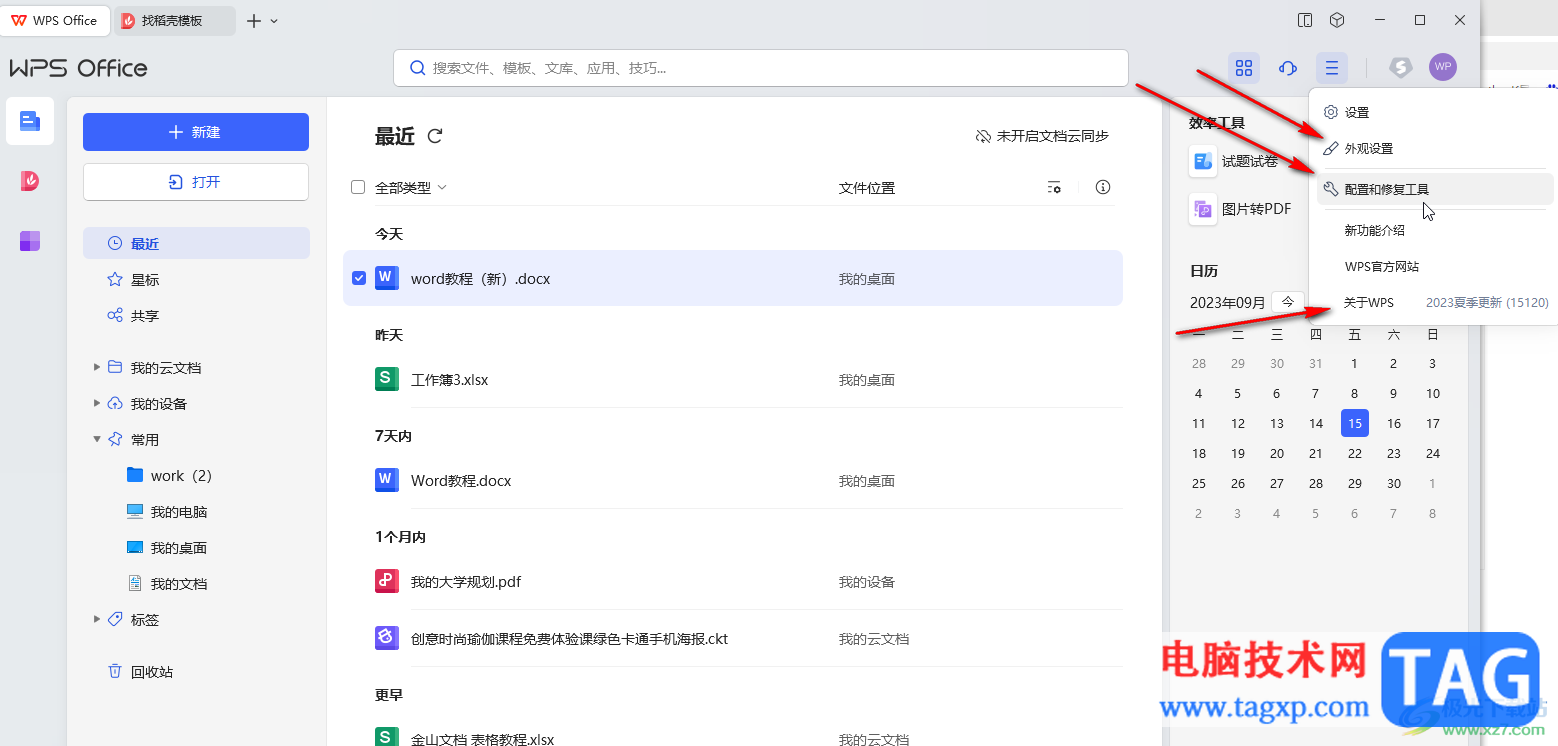The width and height of the screenshot is (1558, 746).
Task: Select 配置和修复工具 menu item
Action: tap(1435, 189)
